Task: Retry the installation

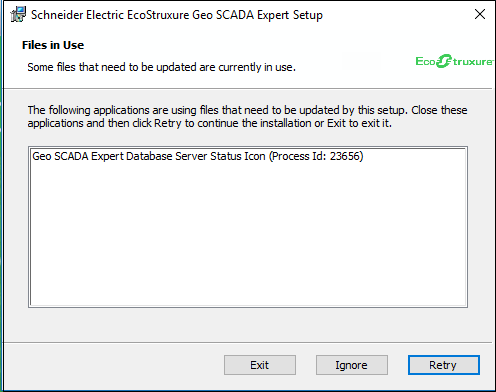Action: [444, 365]
